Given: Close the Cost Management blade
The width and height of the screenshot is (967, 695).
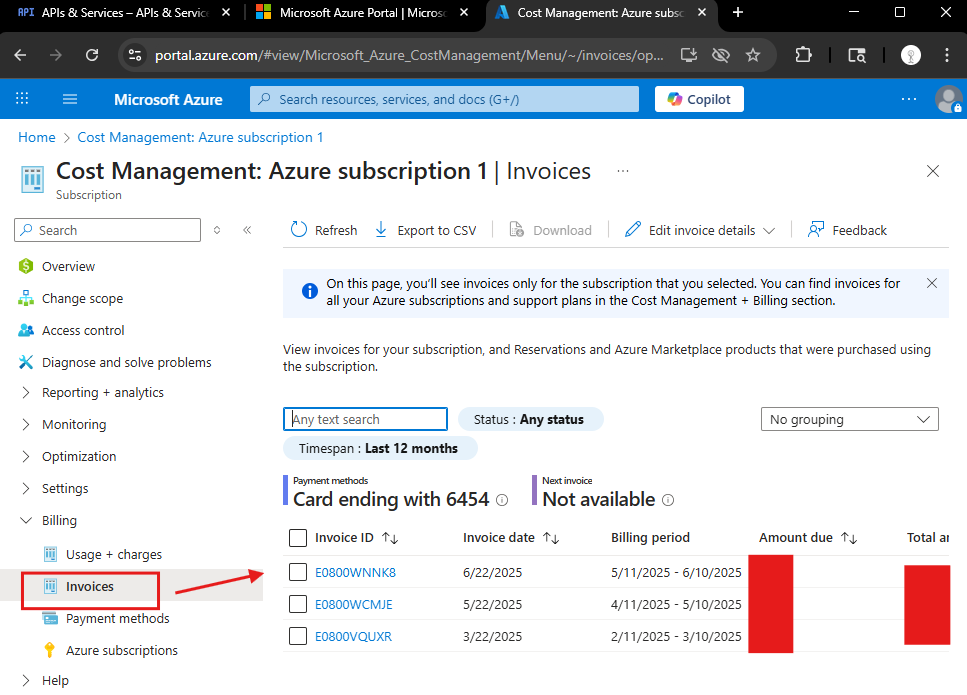Looking at the screenshot, I should coord(932,171).
